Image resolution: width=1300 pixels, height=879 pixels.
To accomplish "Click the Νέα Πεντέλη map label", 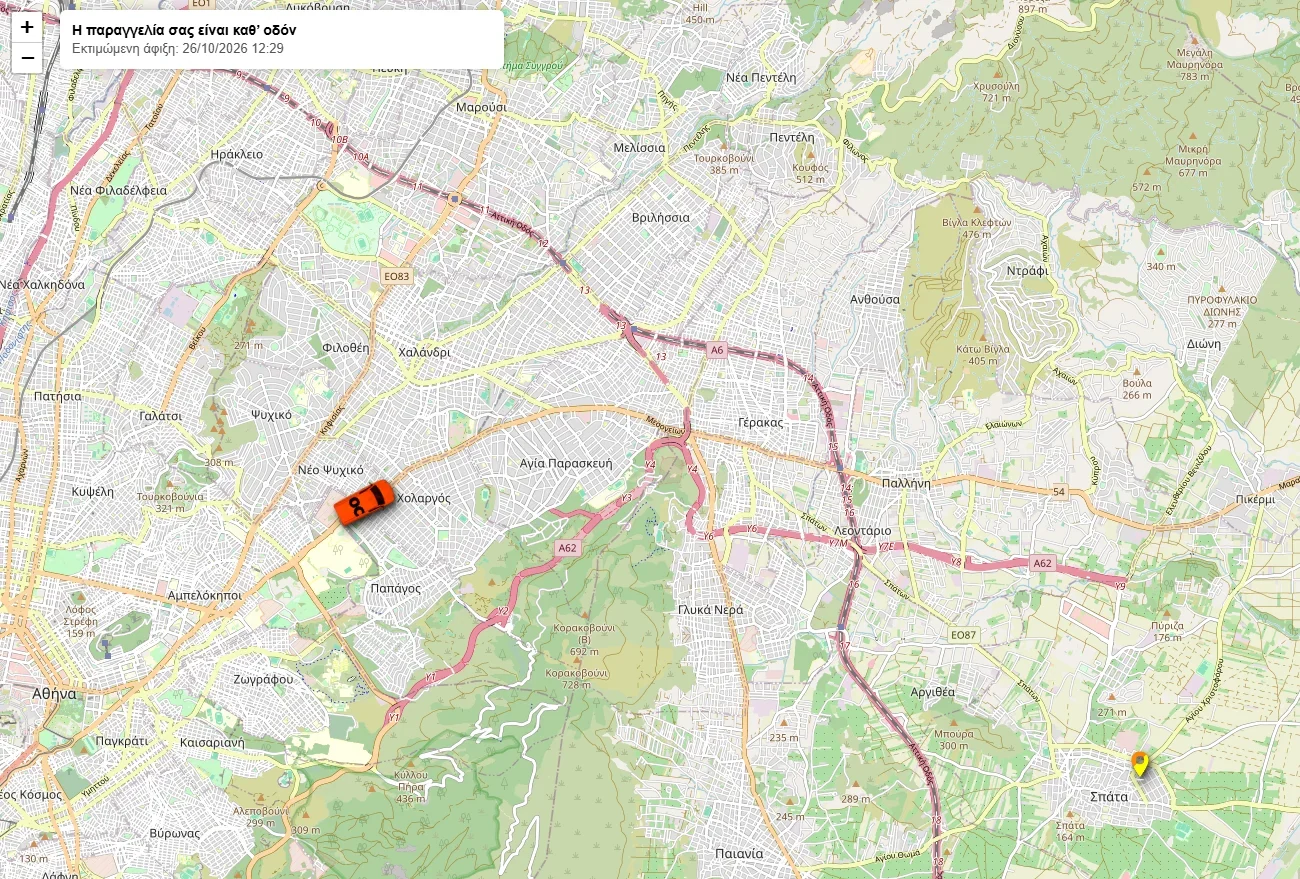I will click(x=761, y=77).
